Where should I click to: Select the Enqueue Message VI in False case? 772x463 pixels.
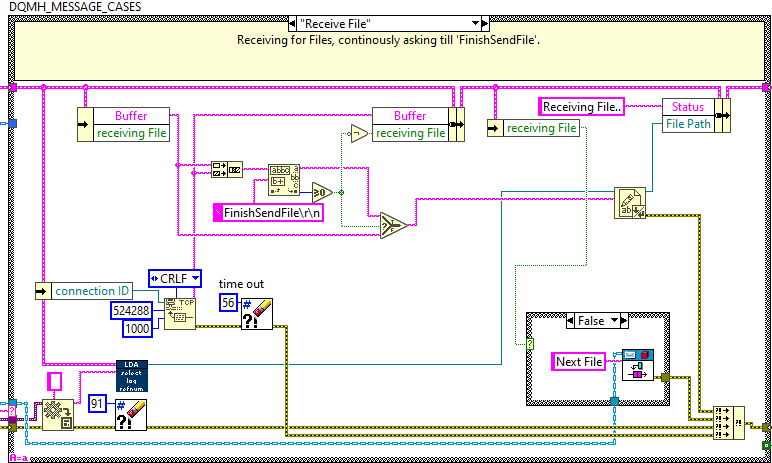pos(638,364)
